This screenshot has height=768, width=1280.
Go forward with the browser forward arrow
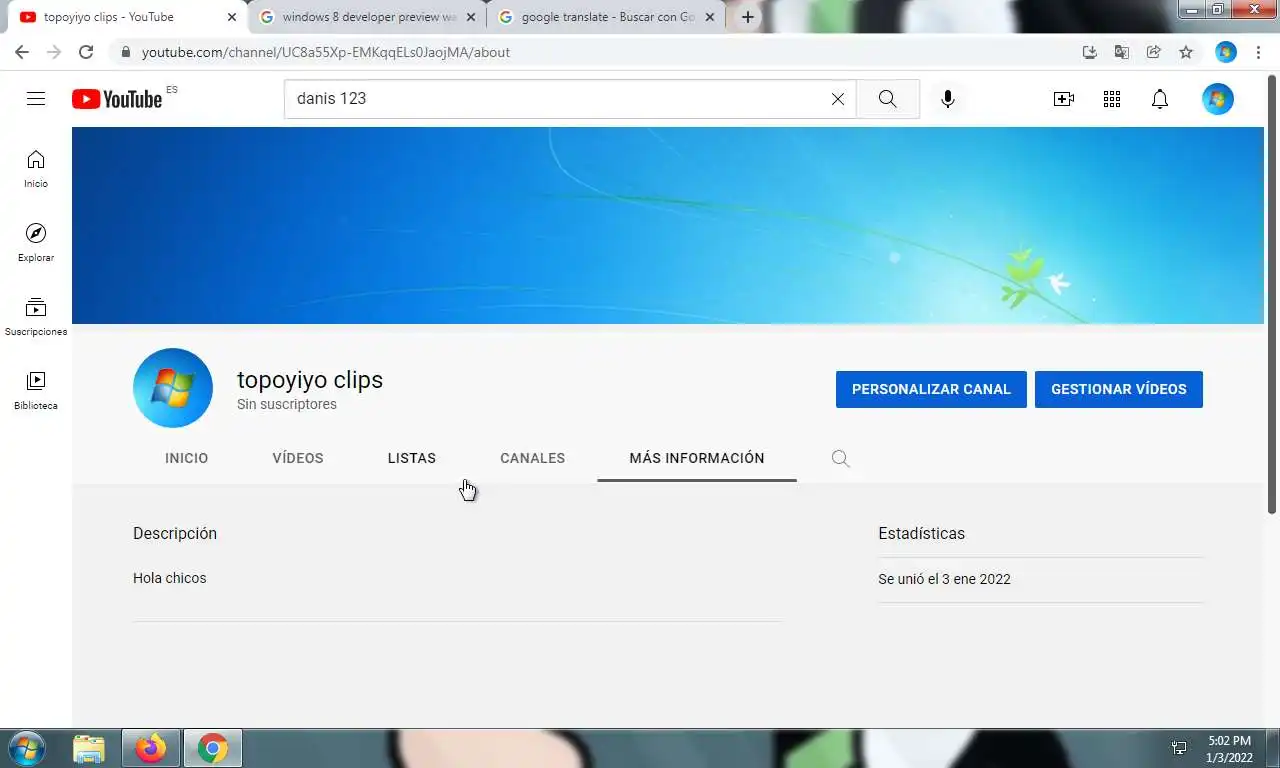(x=54, y=52)
